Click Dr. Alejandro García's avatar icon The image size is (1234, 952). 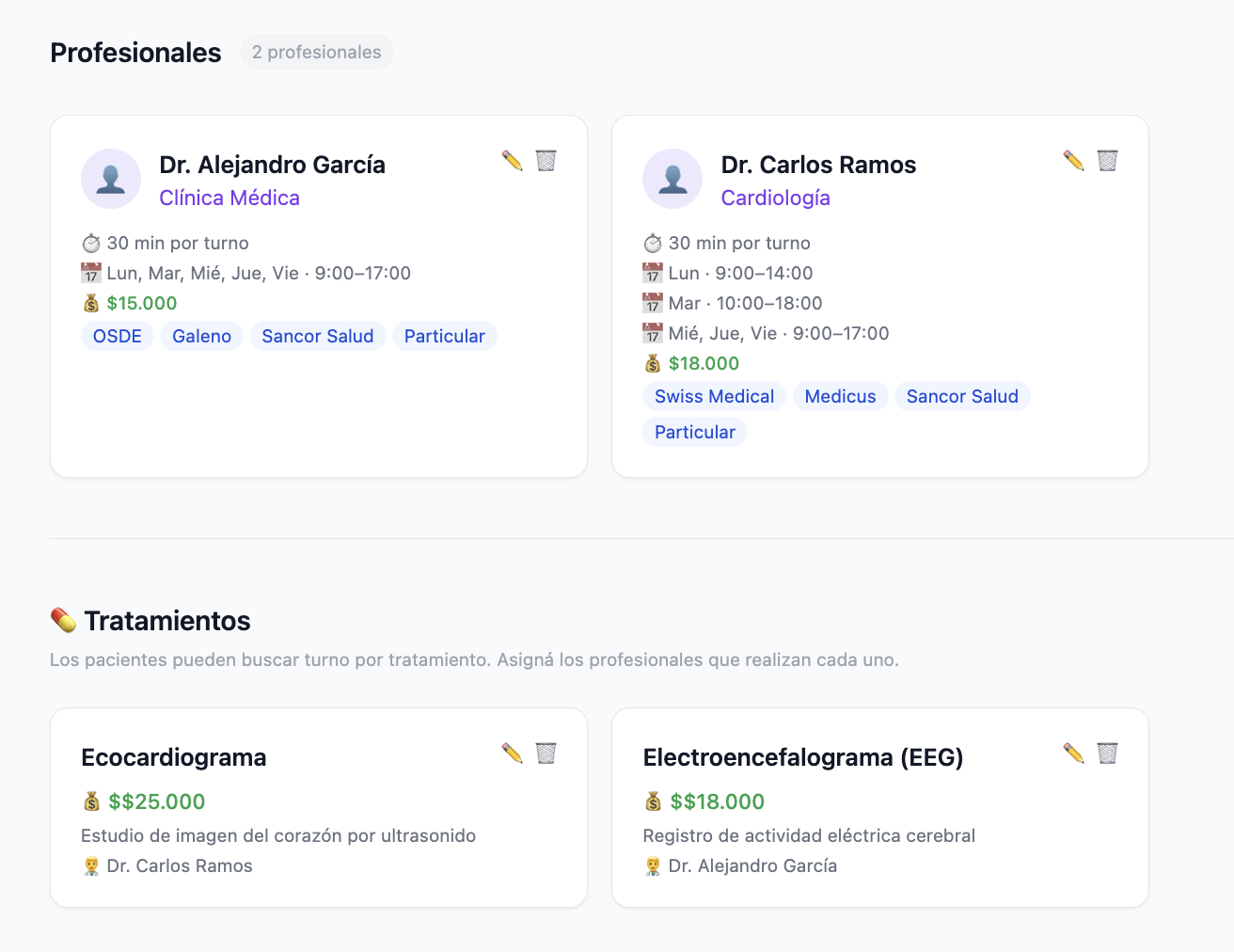111,178
